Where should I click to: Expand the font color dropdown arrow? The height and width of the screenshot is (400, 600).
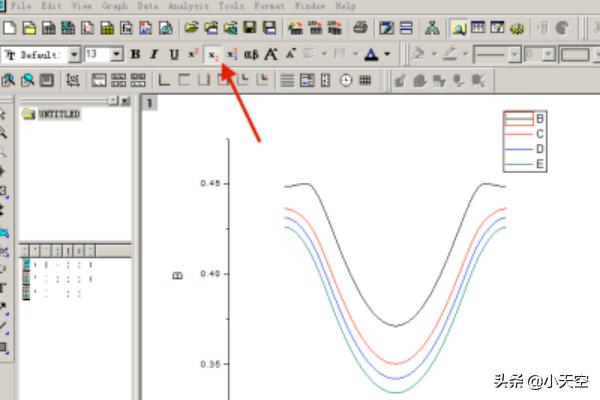coord(387,54)
